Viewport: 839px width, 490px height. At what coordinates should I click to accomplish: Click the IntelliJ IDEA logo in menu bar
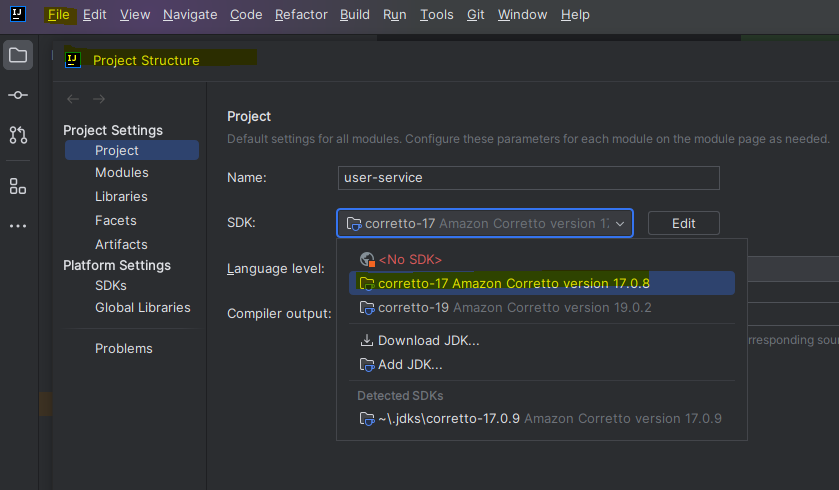(18, 14)
